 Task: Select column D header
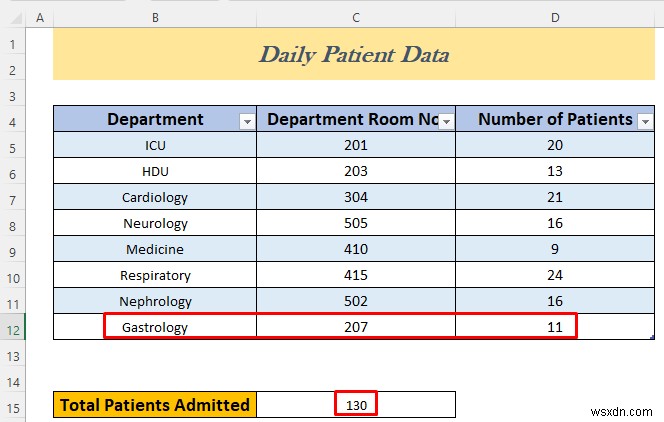point(555,19)
